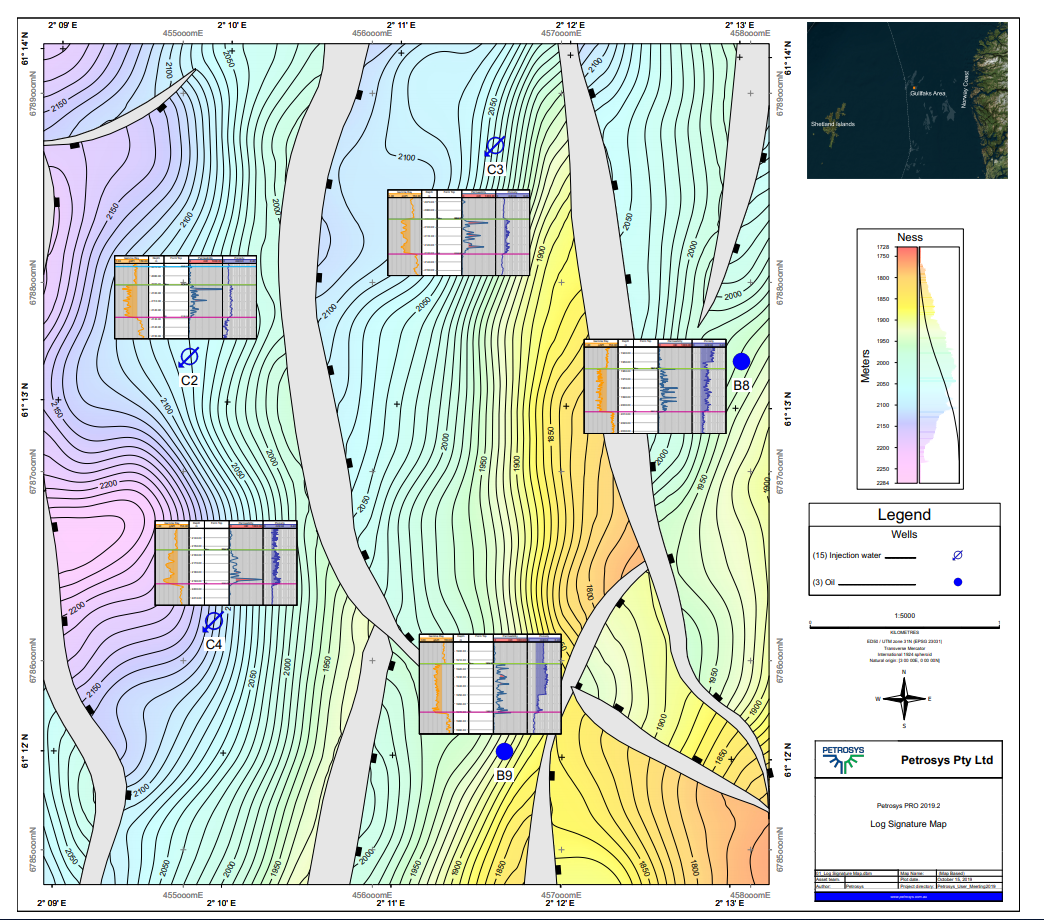Click the 458000mE bottom easting label

[750, 895]
